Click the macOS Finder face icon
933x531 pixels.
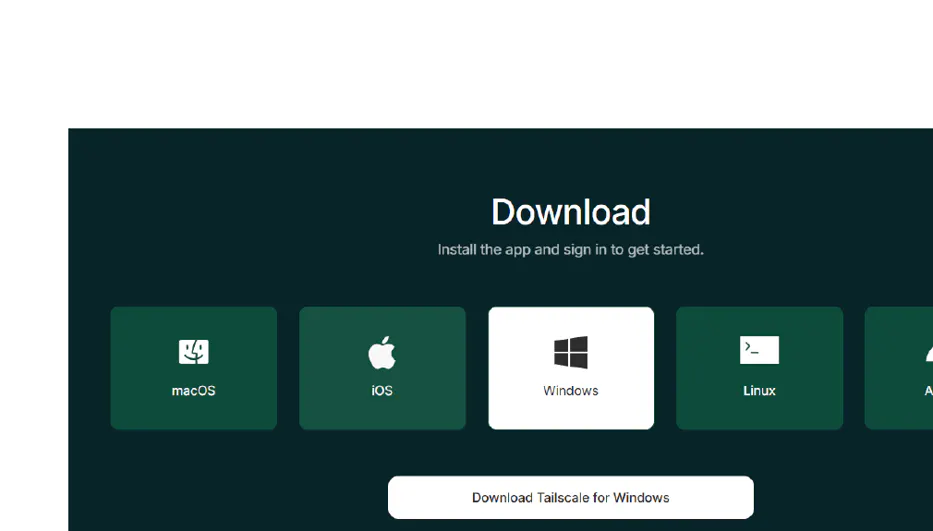[x=193, y=351]
